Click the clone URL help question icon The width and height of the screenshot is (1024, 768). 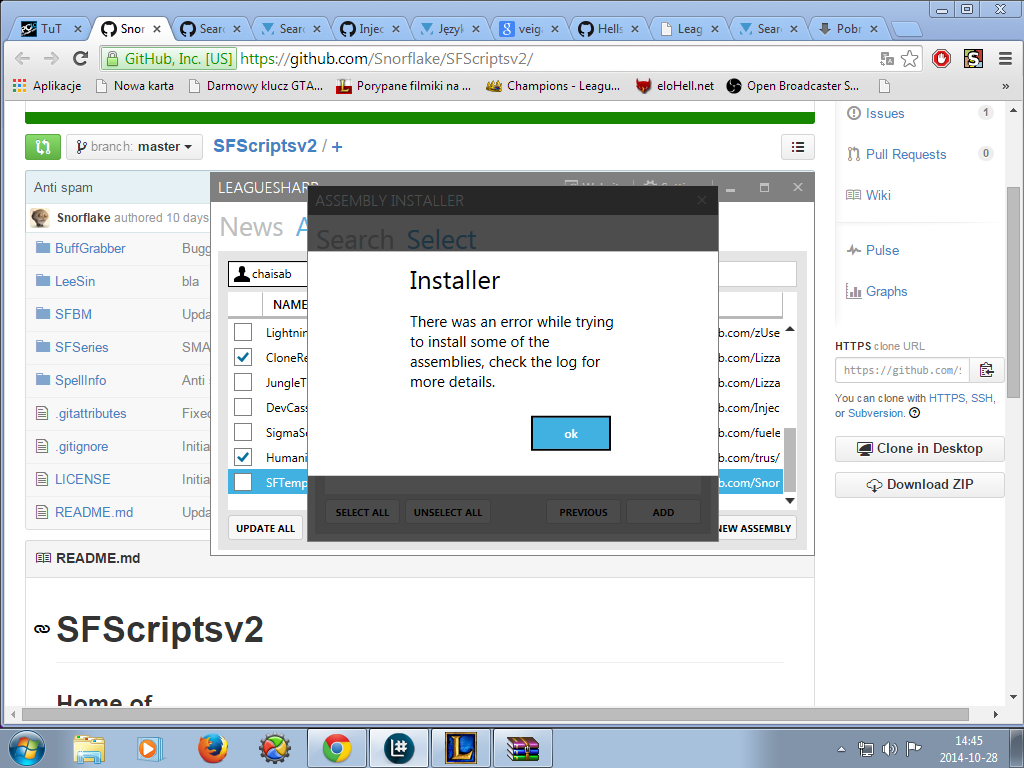coord(914,413)
